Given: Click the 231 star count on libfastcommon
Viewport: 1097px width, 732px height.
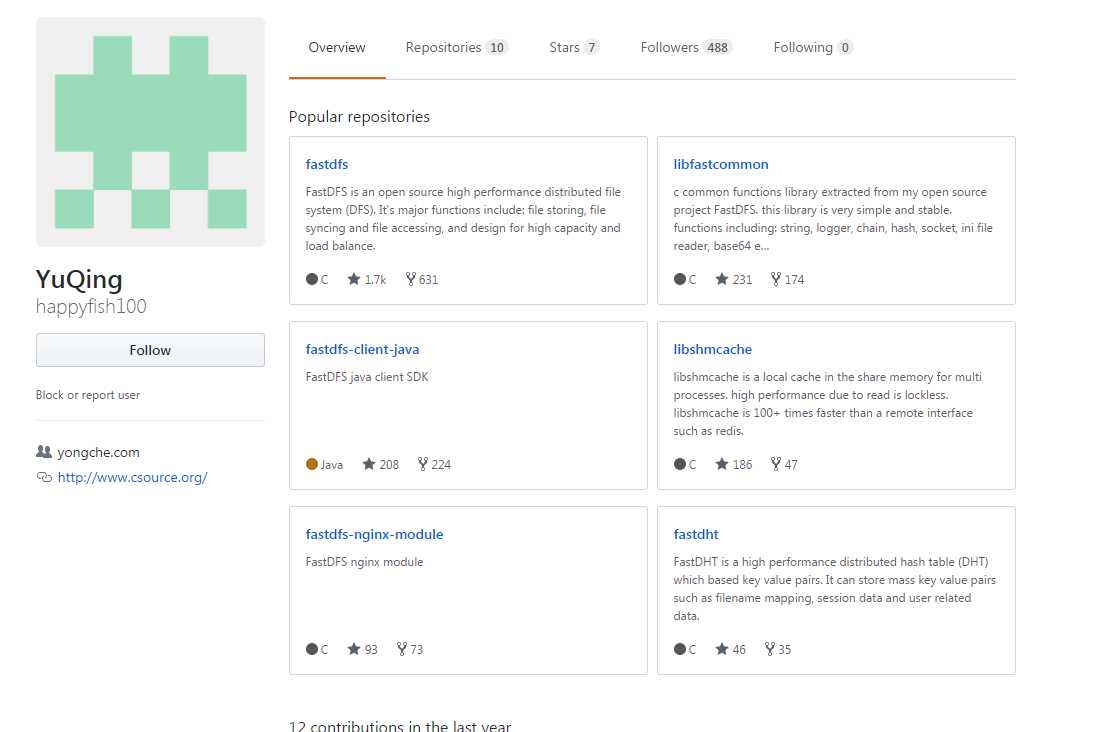Looking at the screenshot, I should coord(742,279).
